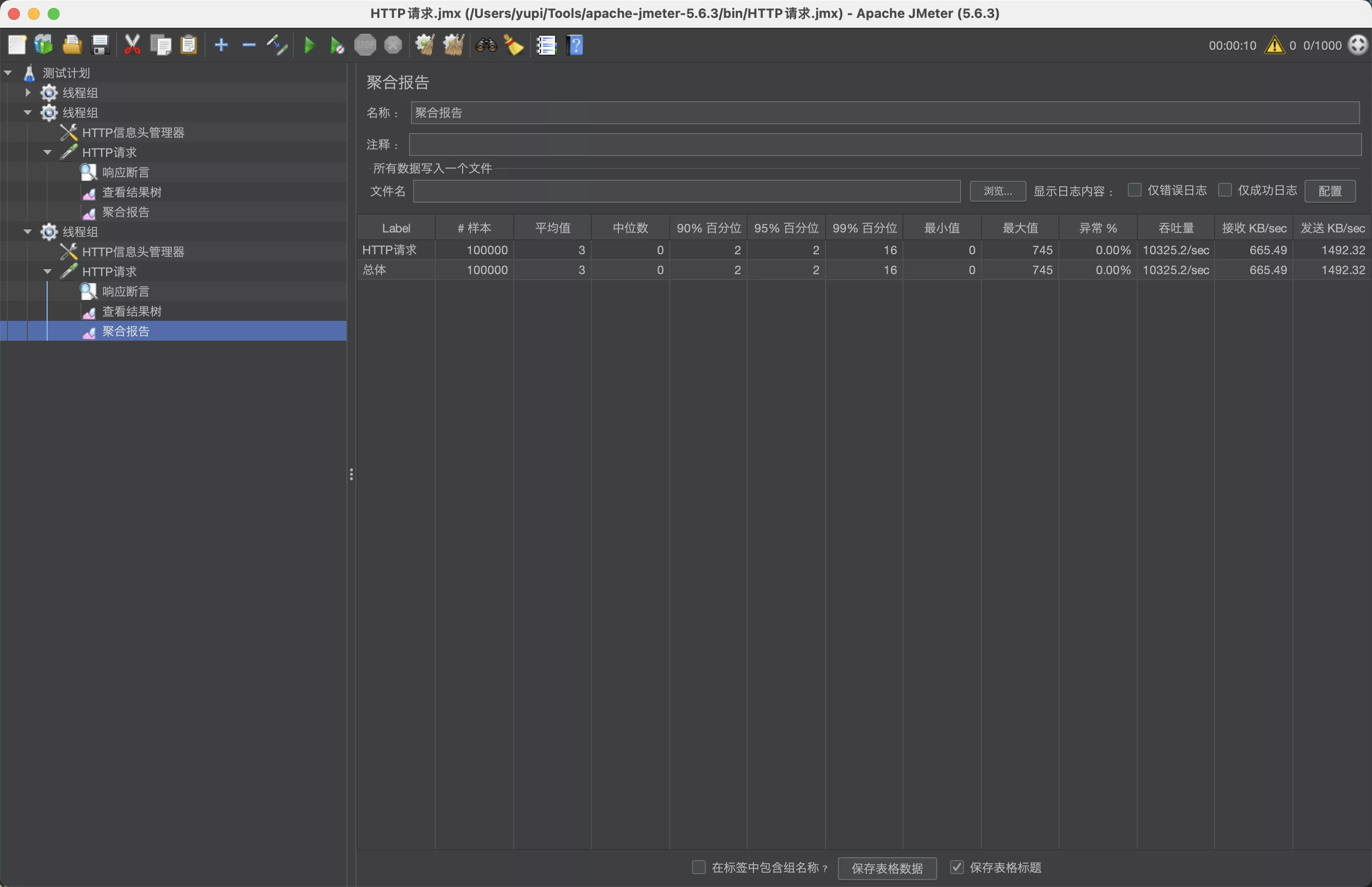1372x887 pixels.
Task: Select HTTP信息头管理器 in third 线程组
Action: pos(133,252)
